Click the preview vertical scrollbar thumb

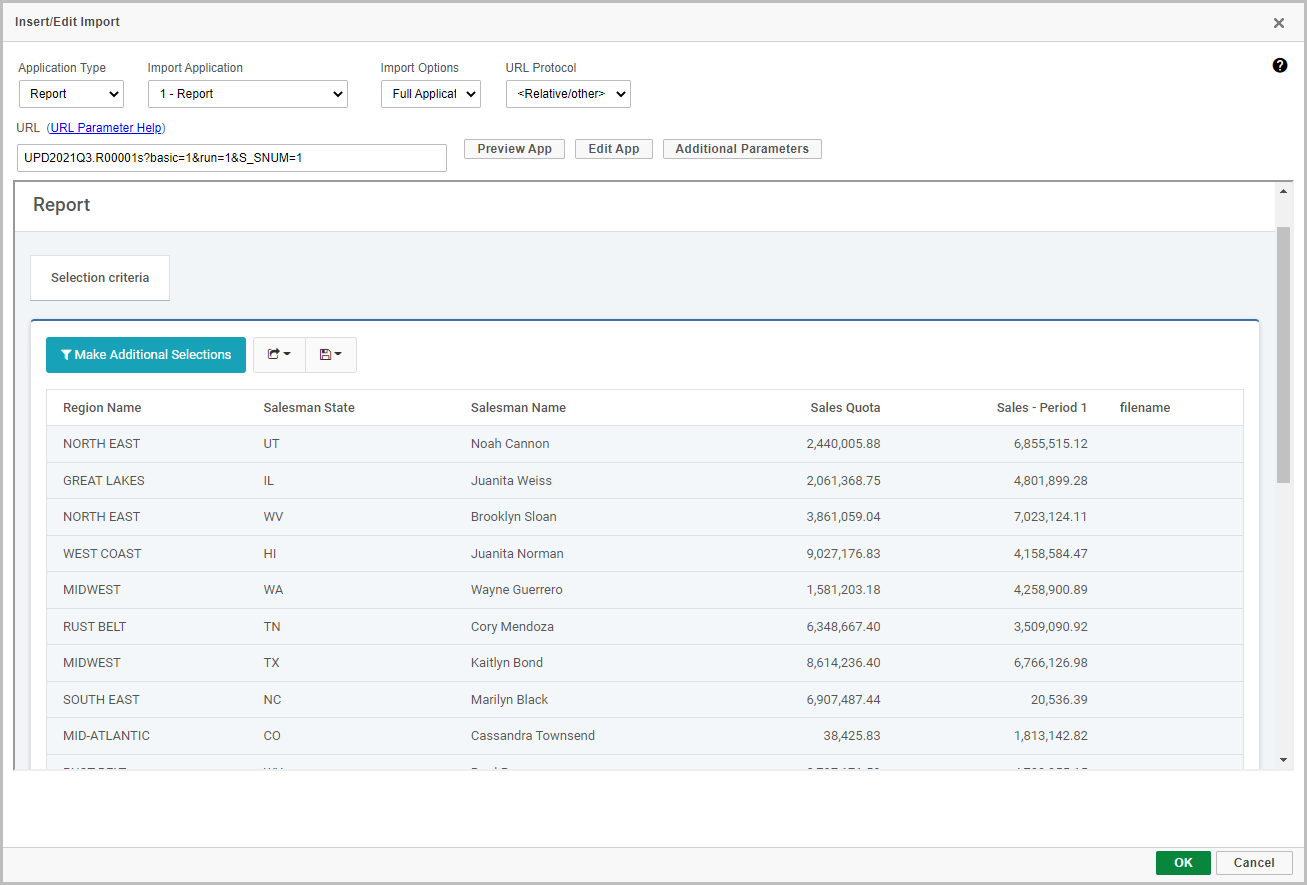pyautogui.click(x=1284, y=355)
